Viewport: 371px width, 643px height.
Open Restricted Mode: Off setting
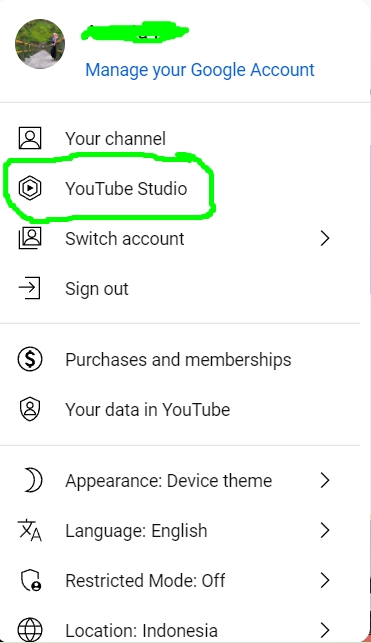(x=180, y=581)
